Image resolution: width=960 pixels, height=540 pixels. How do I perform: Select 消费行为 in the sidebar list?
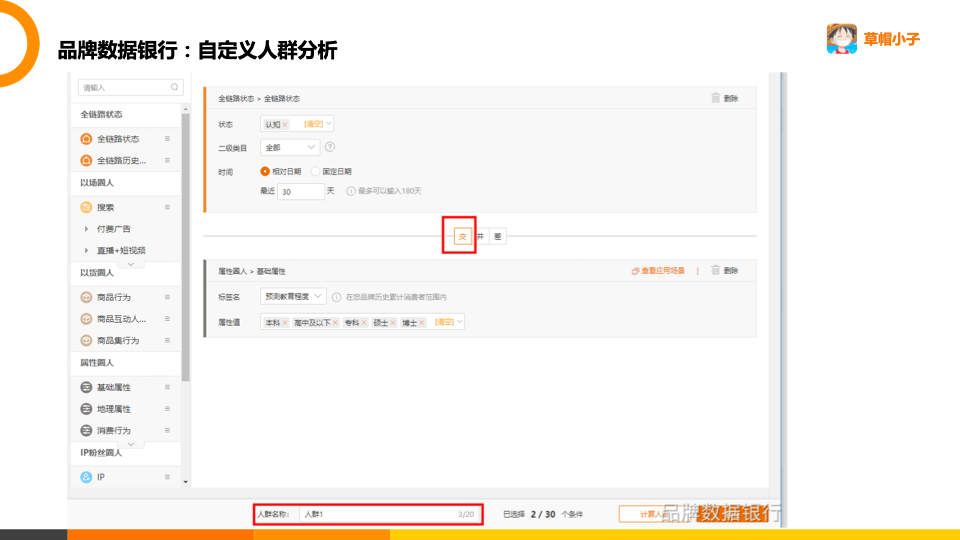113,431
